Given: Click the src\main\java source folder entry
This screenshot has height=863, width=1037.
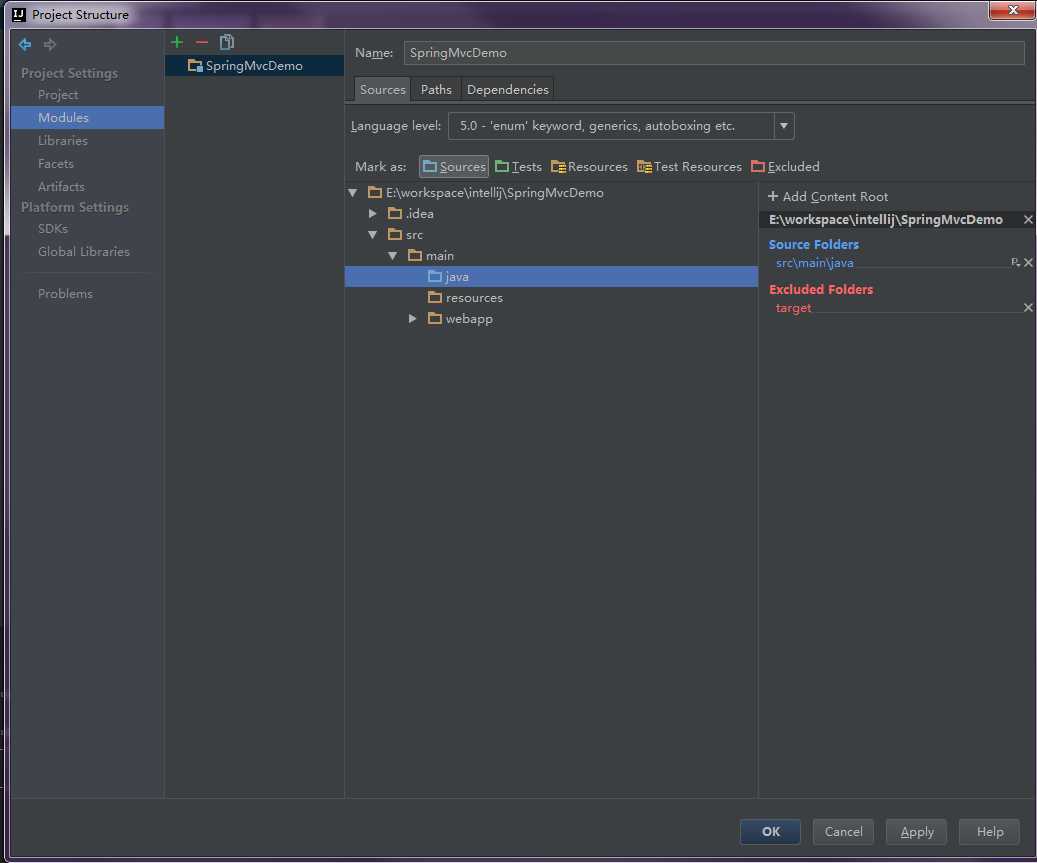Looking at the screenshot, I should [x=814, y=263].
